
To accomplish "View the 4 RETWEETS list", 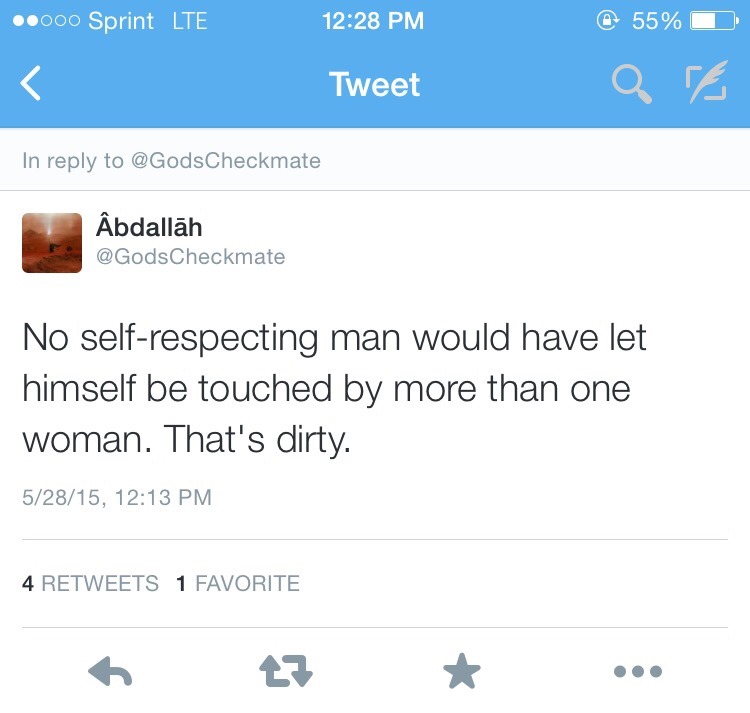I will point(90,583).
